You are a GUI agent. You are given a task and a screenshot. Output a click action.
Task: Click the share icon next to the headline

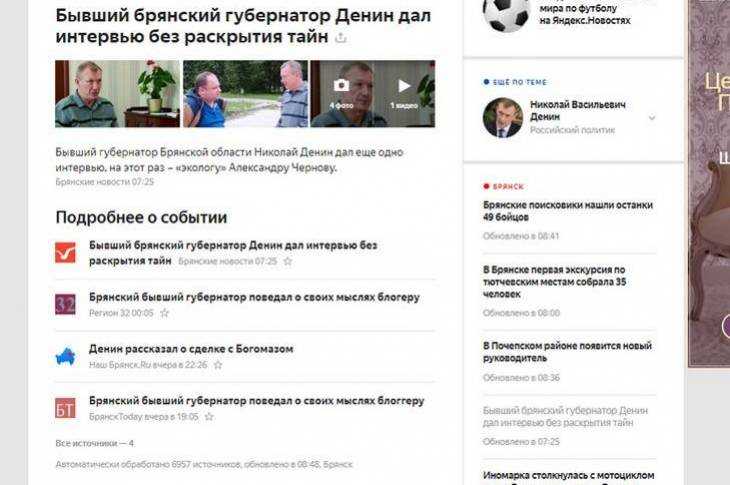[341, 38]
